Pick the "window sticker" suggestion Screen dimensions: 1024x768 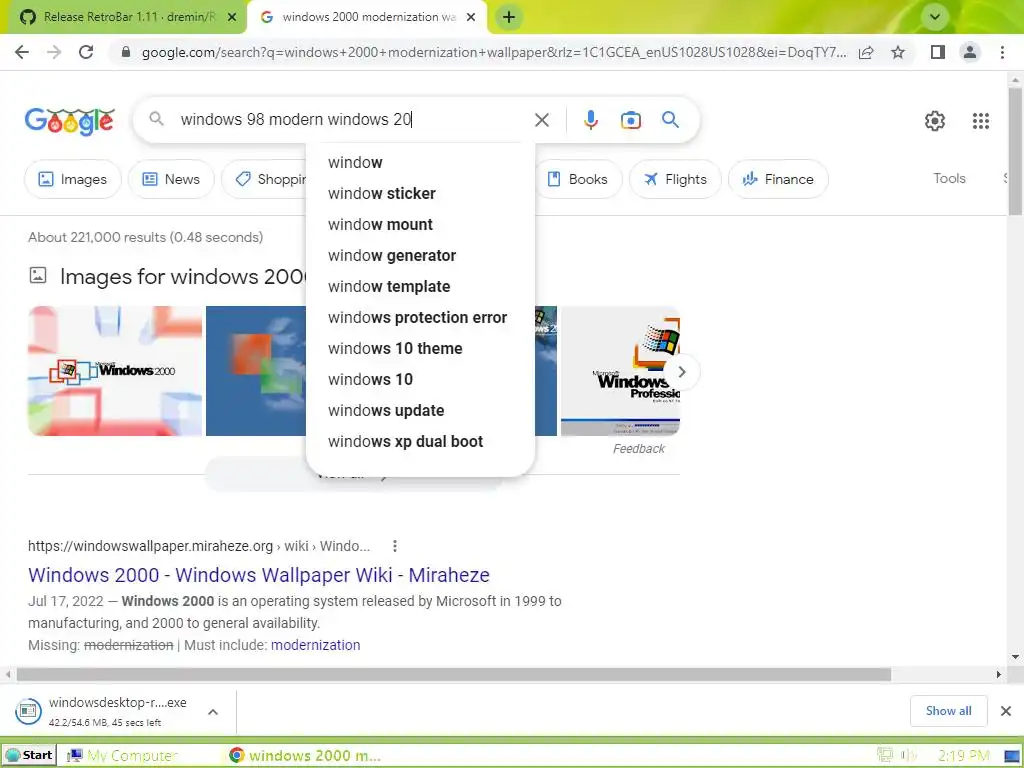click(420, 193)
